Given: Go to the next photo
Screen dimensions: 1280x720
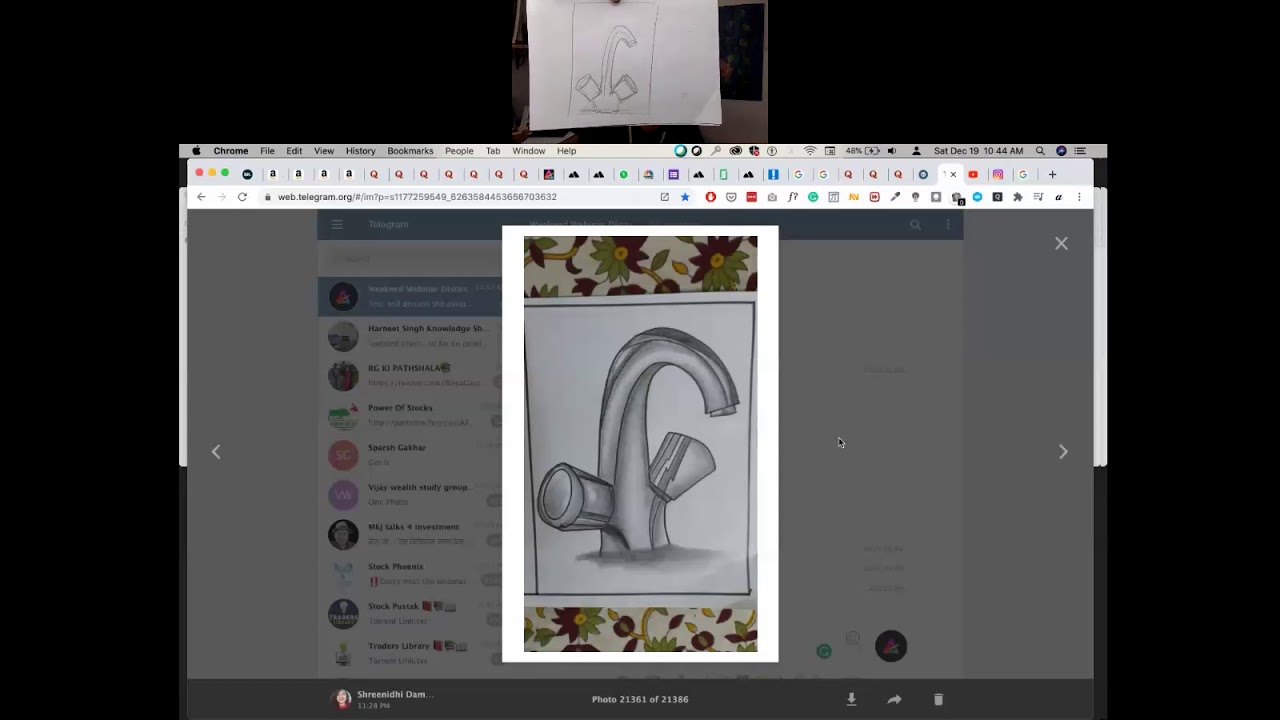Looking at the screenshot, I should [1063, 452].
